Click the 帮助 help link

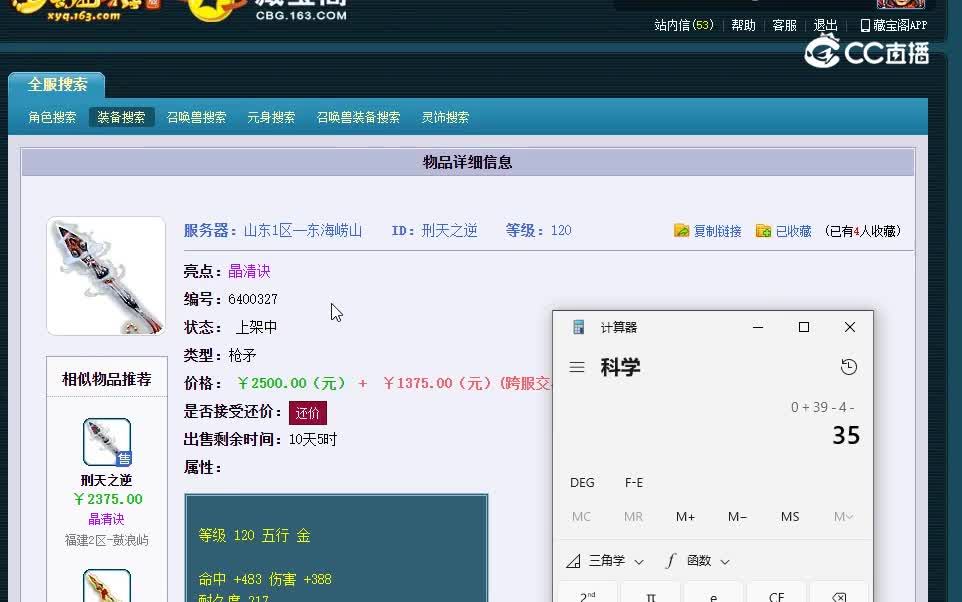(x=743, y=25)
